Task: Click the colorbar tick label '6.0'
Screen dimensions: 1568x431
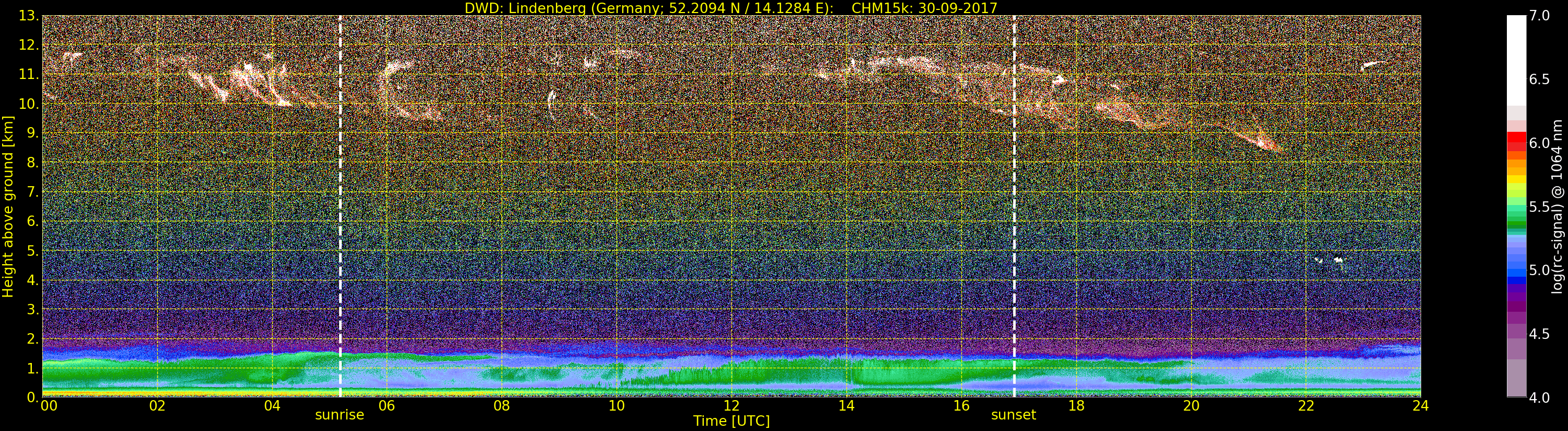Action: click(x=1539, y=143)
